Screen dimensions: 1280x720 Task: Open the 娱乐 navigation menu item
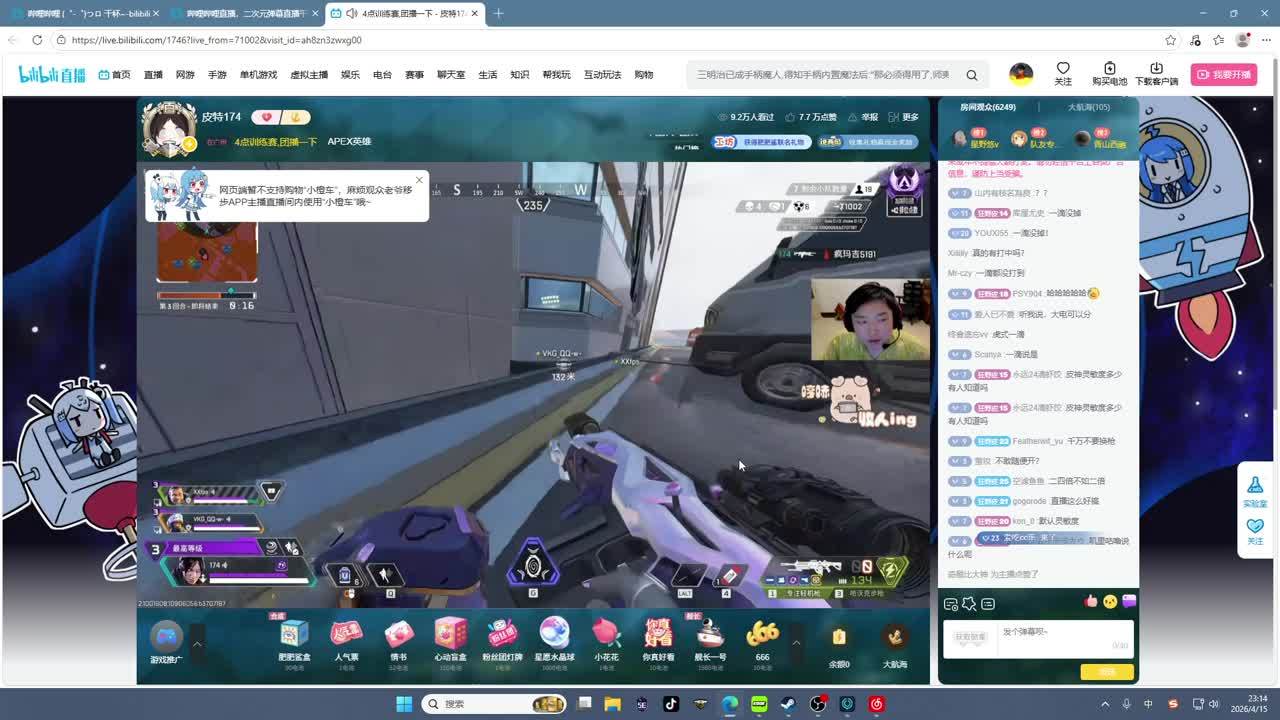tap(350, 75)
